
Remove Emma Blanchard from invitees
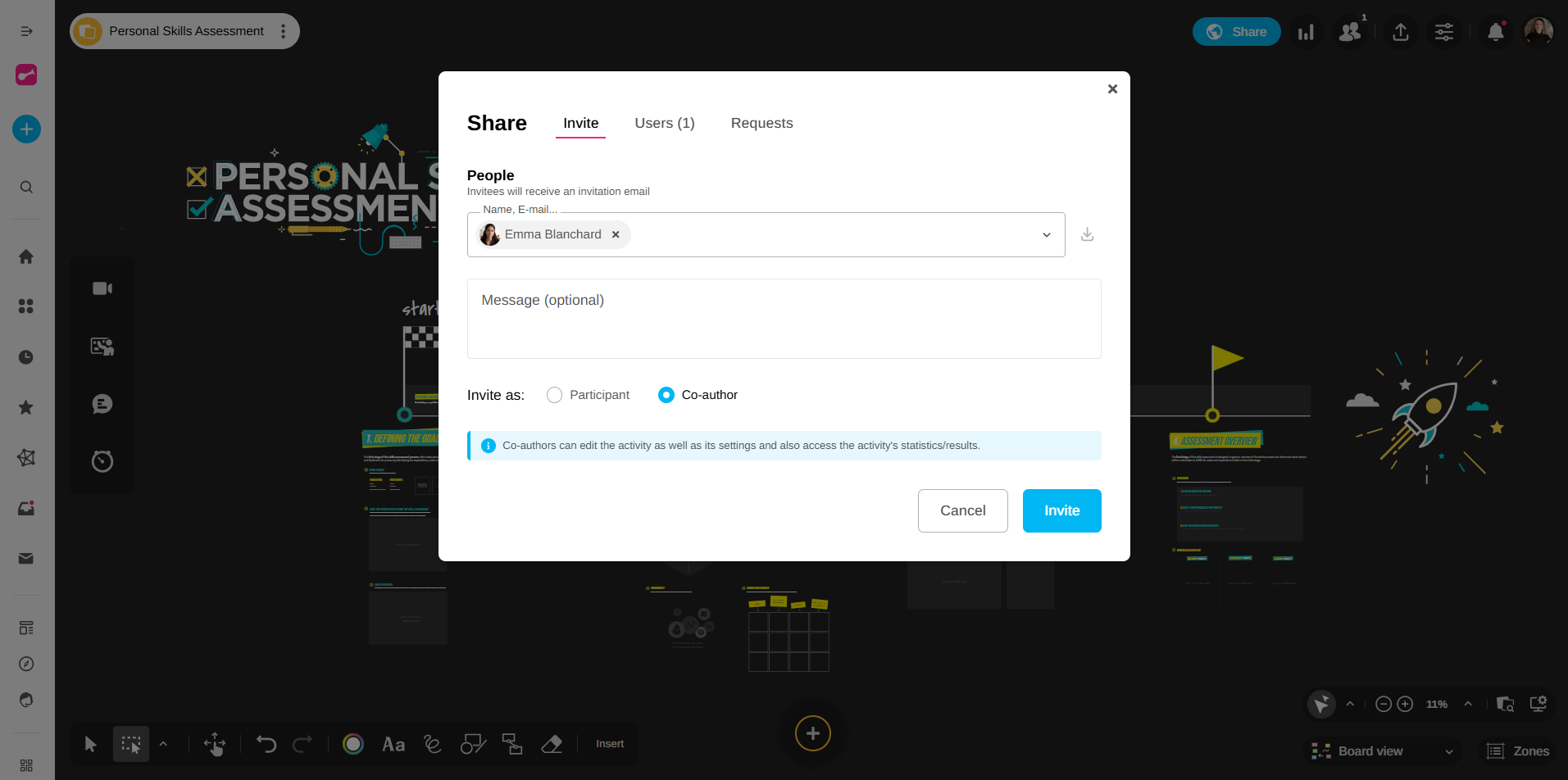616,234
